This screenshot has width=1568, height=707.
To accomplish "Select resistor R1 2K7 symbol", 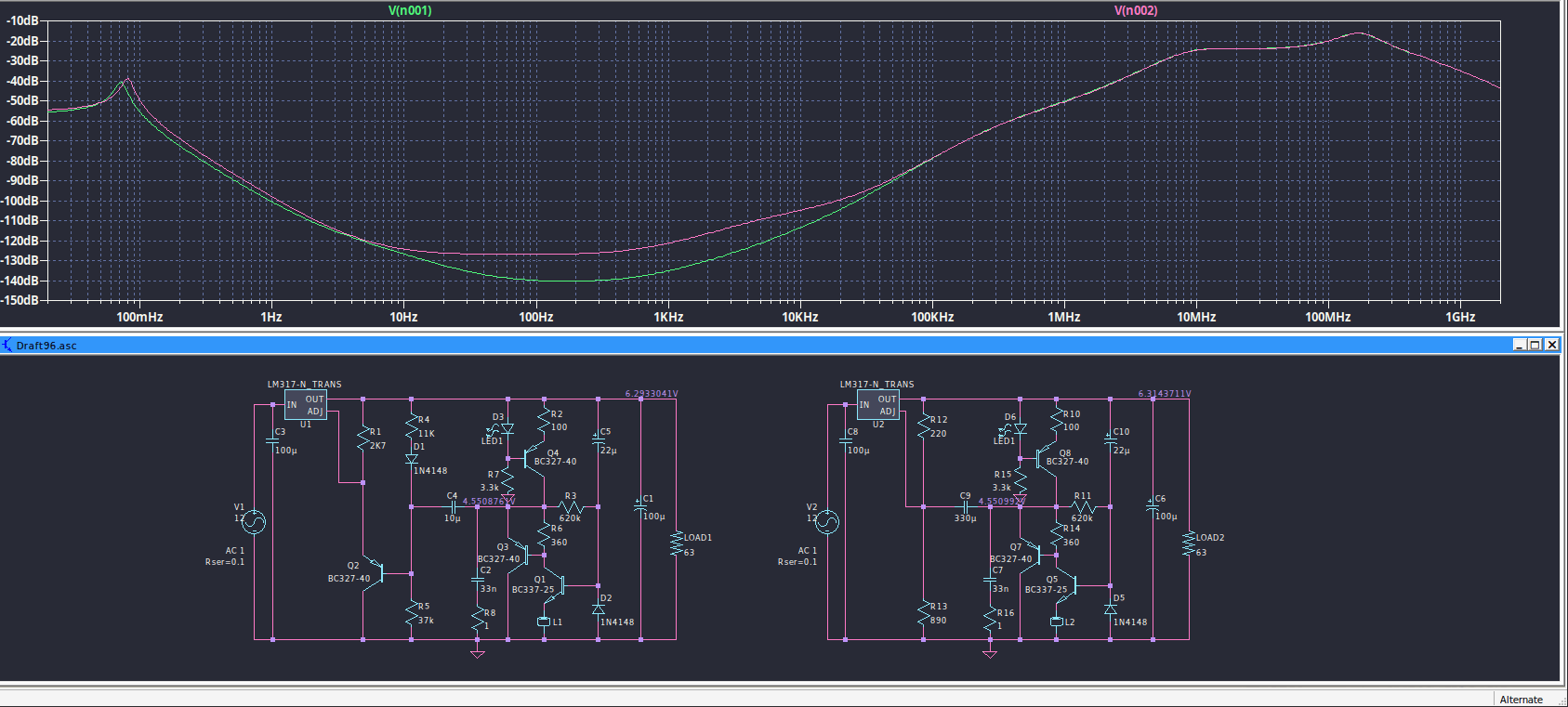I will click(363, 439).
